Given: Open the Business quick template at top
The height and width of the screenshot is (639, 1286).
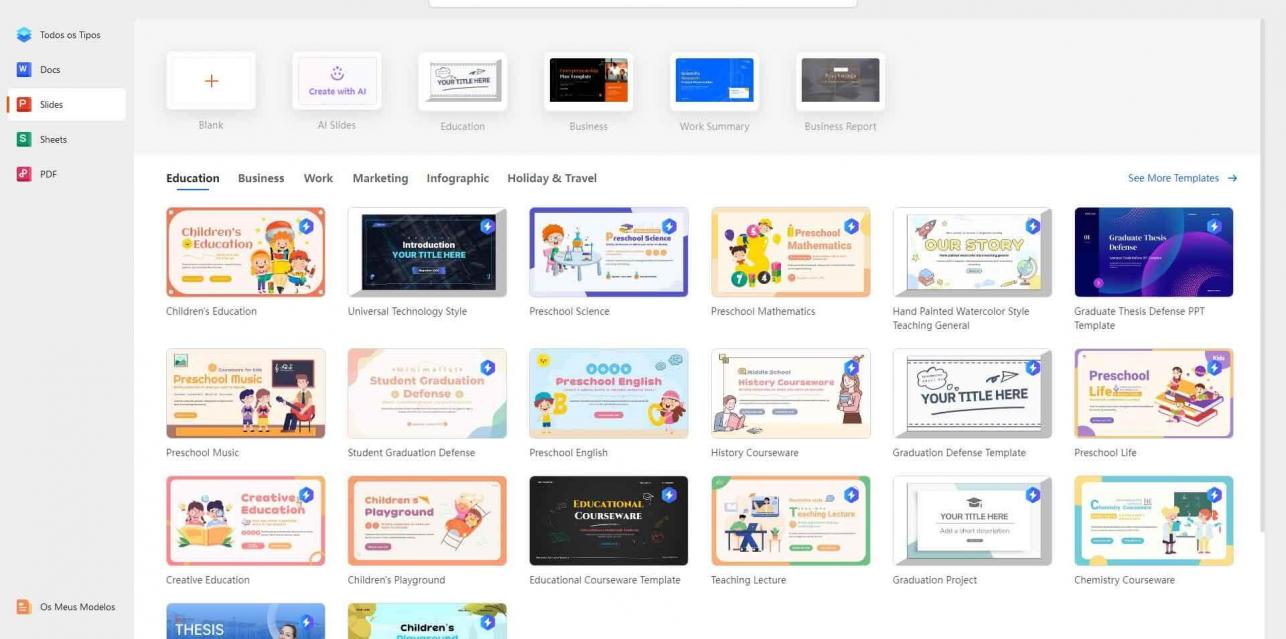Looking at the screenshot, I should (588, 81).
